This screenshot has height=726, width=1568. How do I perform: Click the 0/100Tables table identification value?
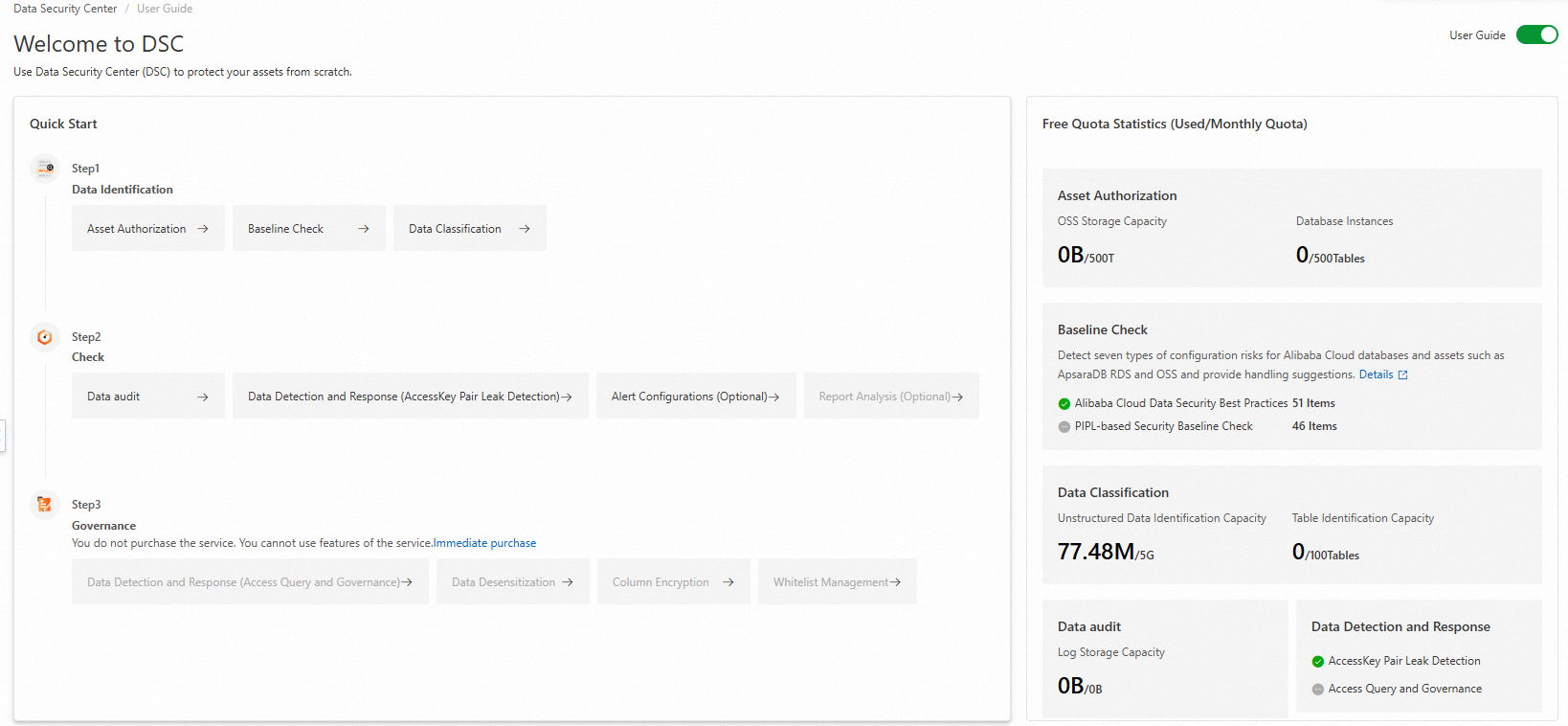pos(1326,552)
